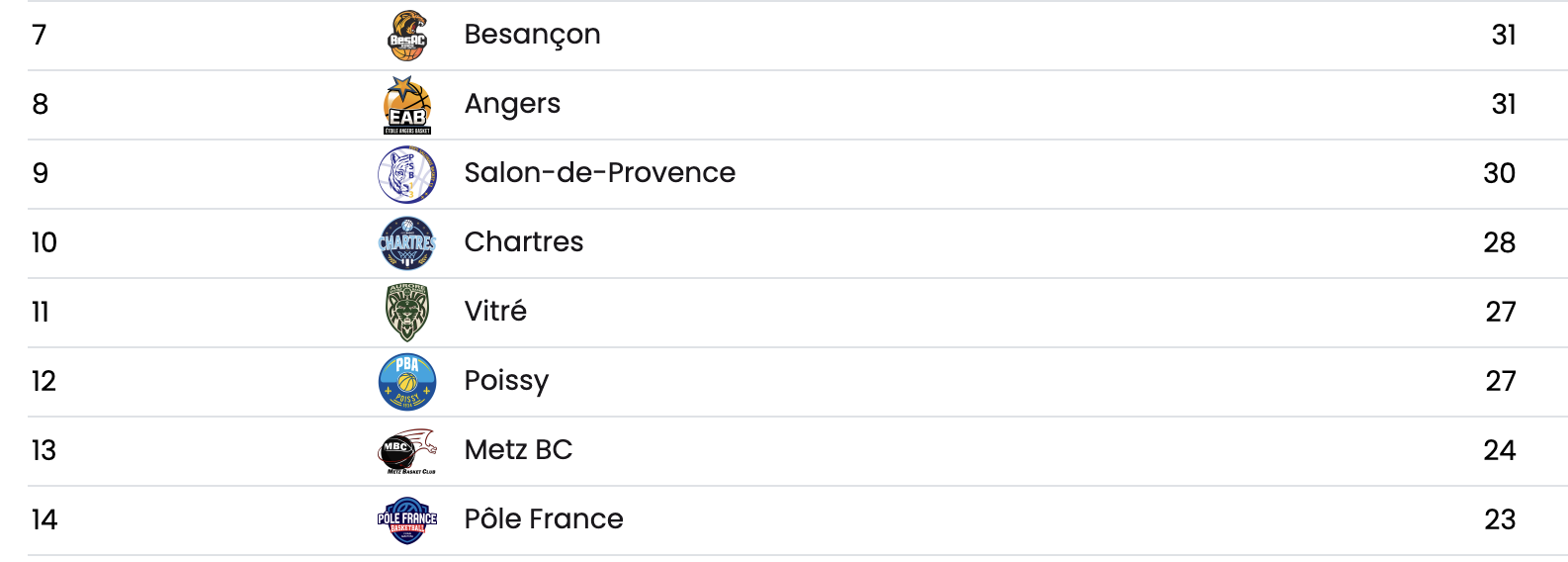The height and width of the screenshot is (562, 1568).
Task: Click the Angers EAB basketball logo
Action: [407, 105]
